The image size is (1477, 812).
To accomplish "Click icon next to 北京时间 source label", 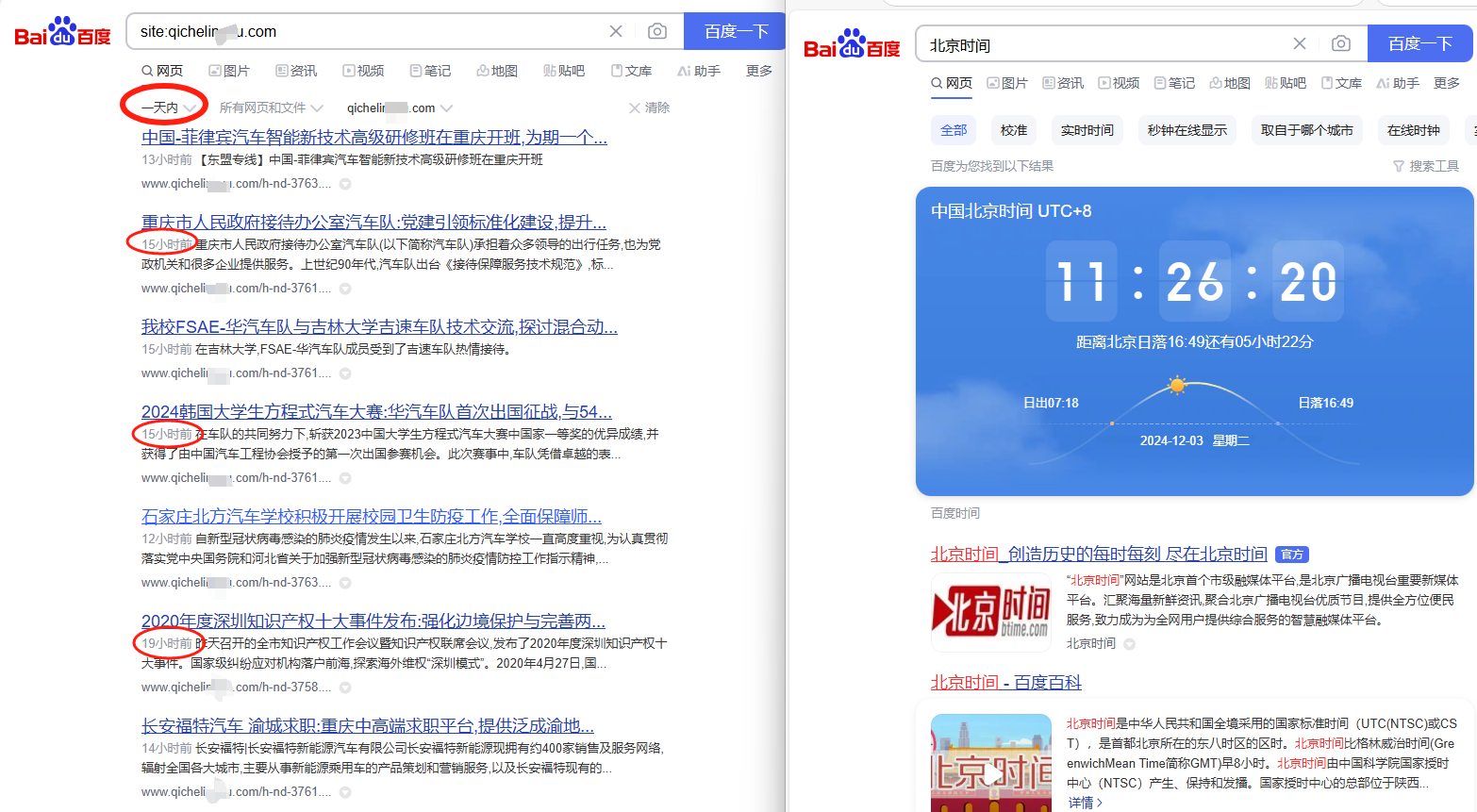I will click(x=1129, y=644).
